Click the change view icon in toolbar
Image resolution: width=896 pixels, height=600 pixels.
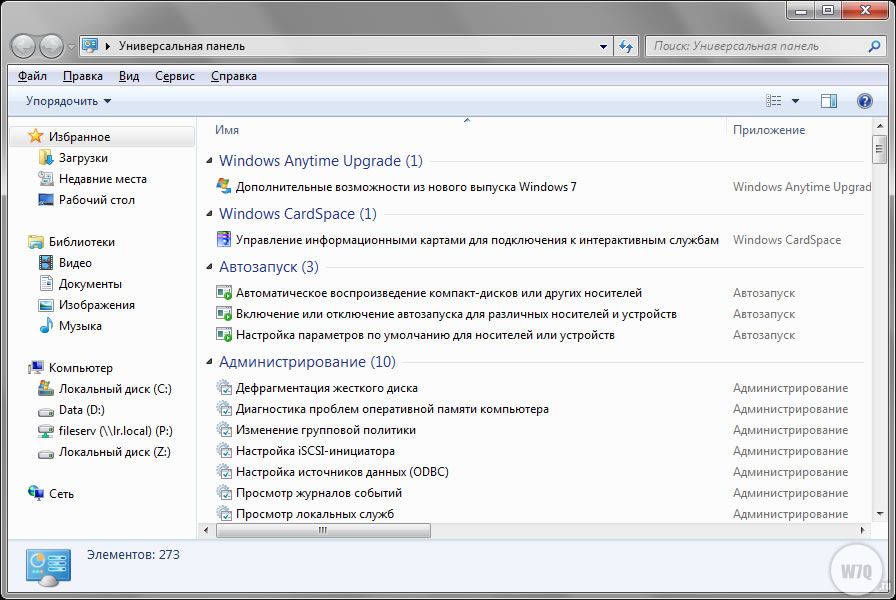[x=774, y=101]
